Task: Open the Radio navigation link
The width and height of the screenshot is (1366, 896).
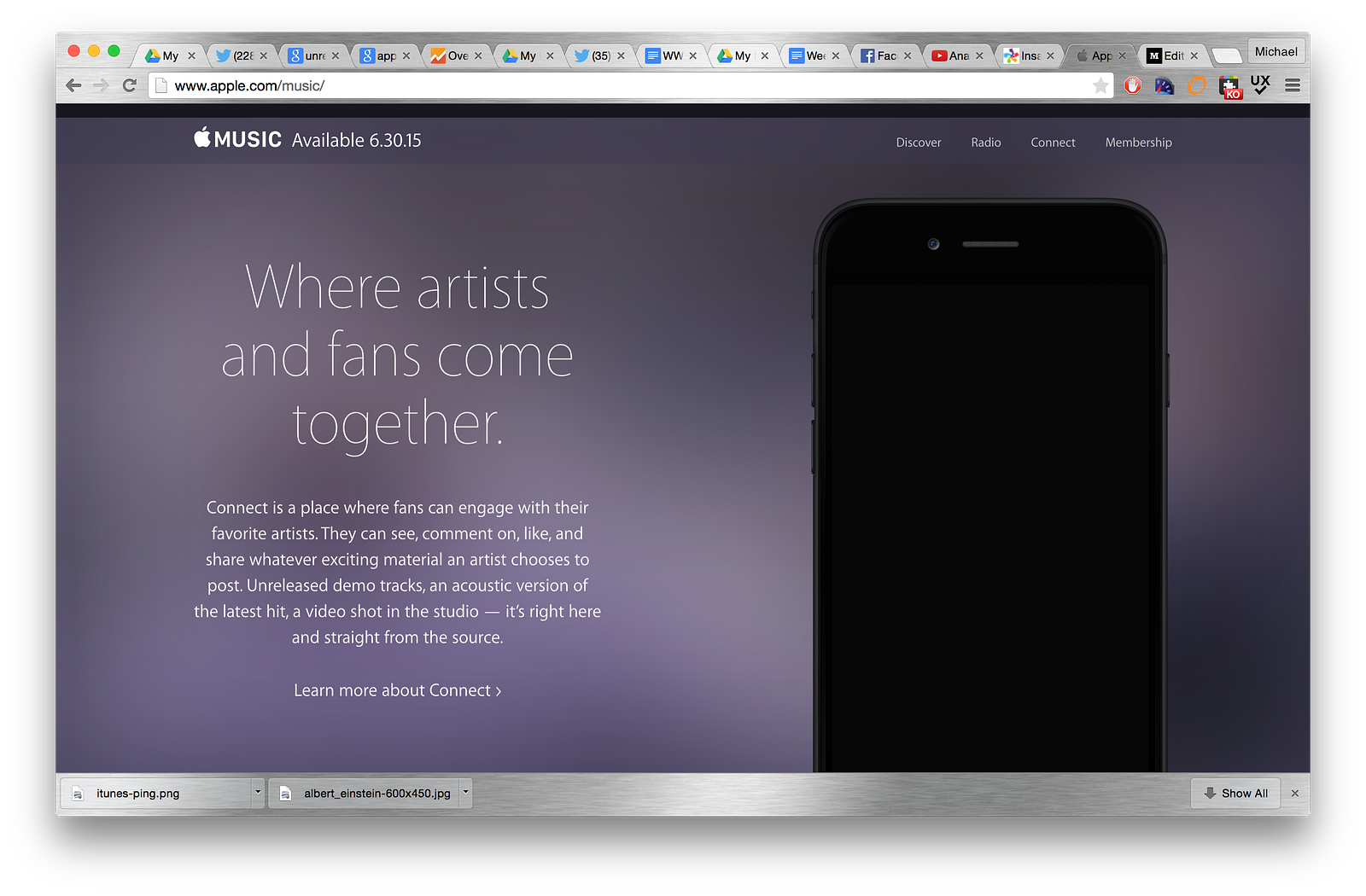Action: (x=986, y=143)
